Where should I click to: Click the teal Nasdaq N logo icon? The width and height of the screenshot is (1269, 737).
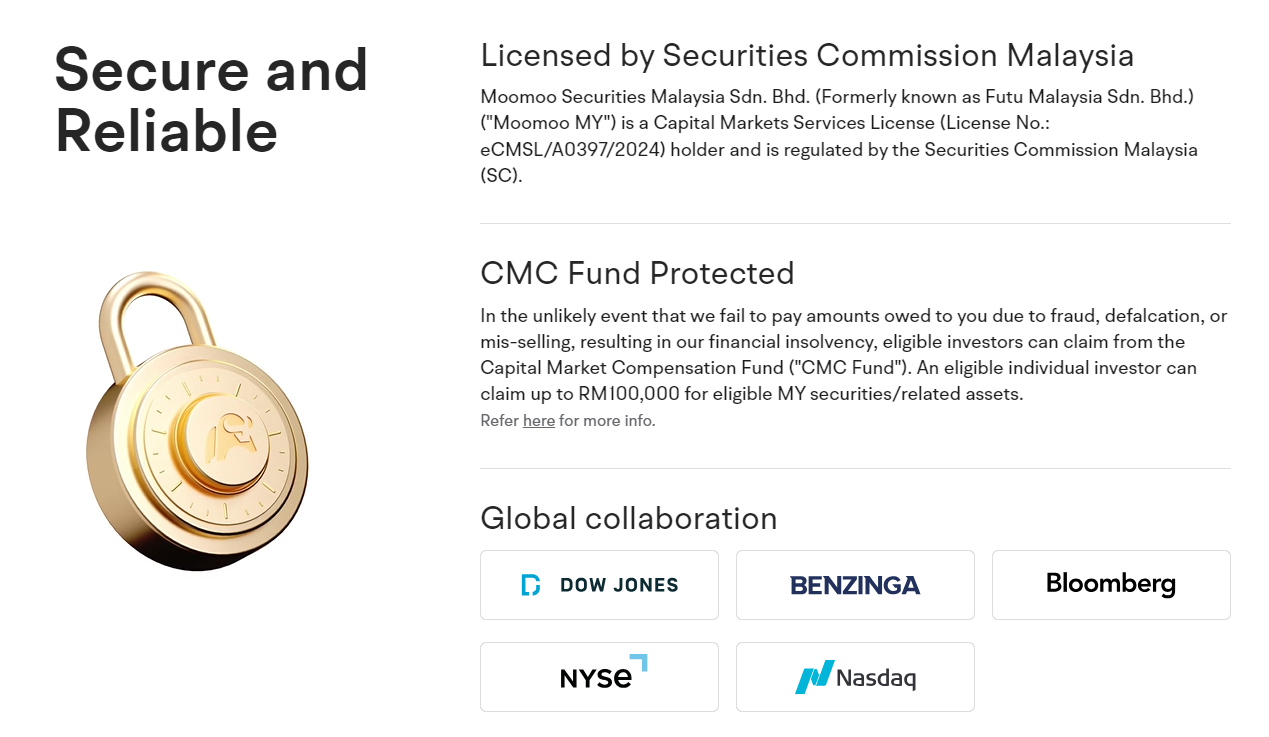[x=814, y=677]
